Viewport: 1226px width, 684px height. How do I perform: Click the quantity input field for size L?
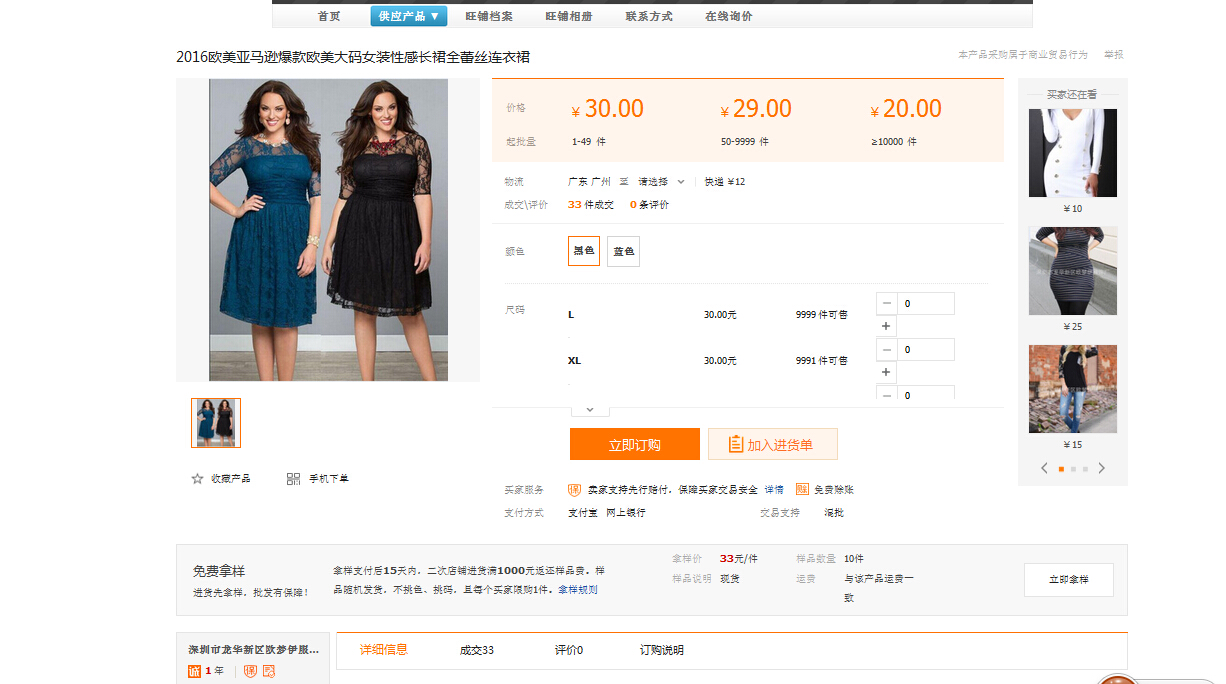(x=925, y=303)
